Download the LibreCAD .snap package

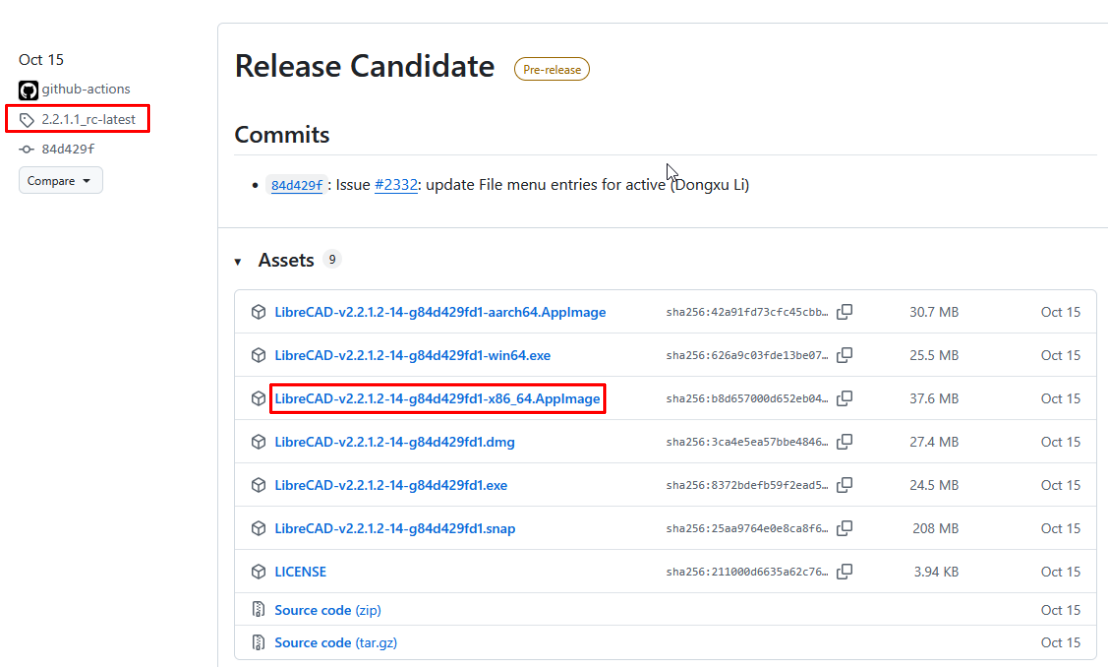tap(394, 528)
